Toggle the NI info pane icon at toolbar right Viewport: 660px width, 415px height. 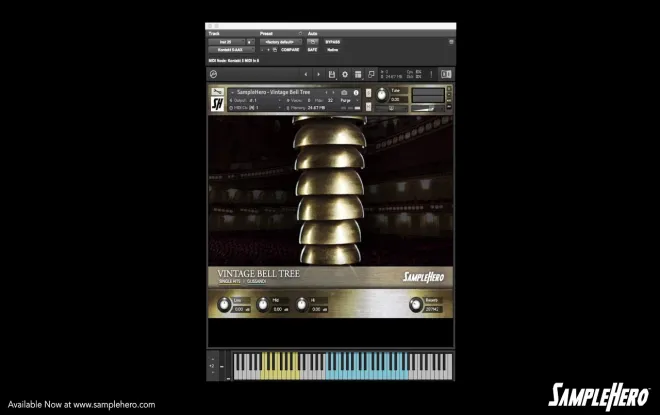(446, 74)
